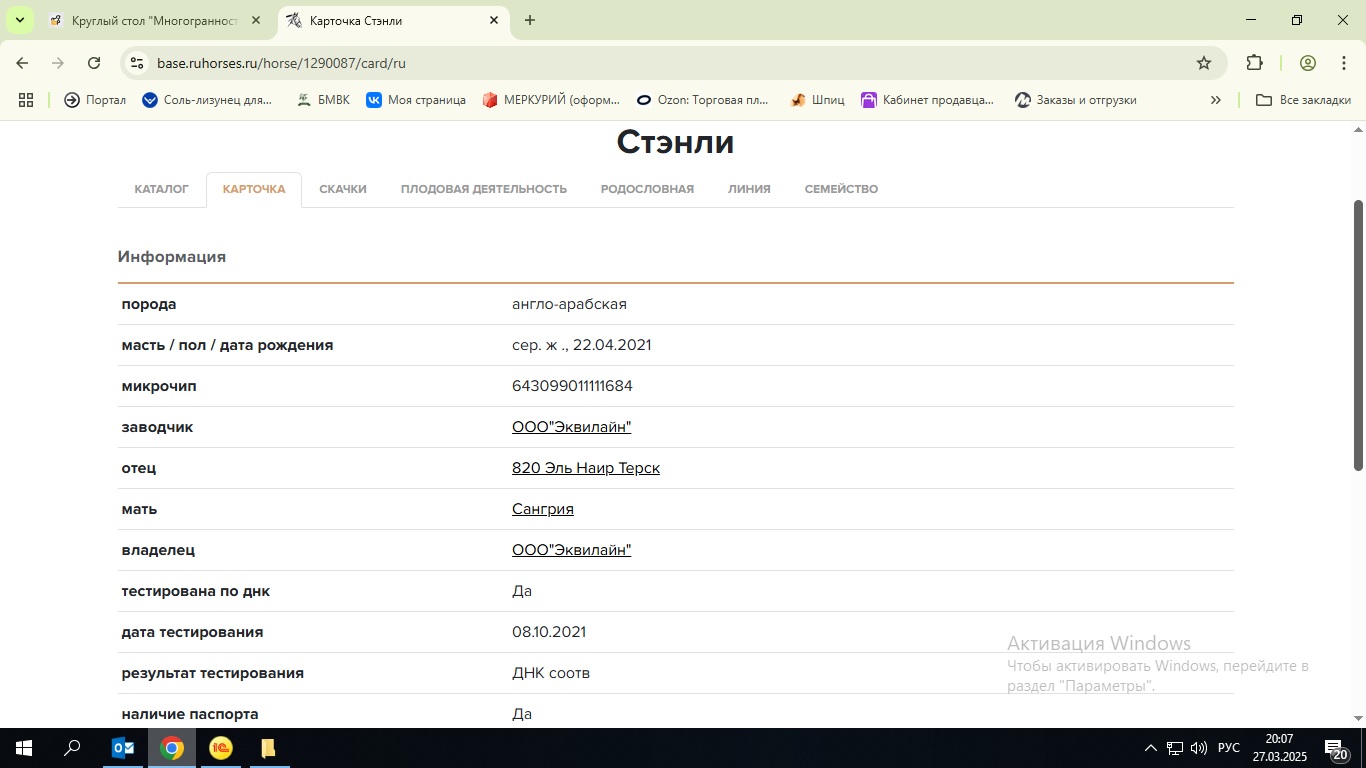The height and width of the screenshot is (768, 1366).
Task: Open the Ozon Торговая площадка bookmark
Action: (x=704, y=100)
